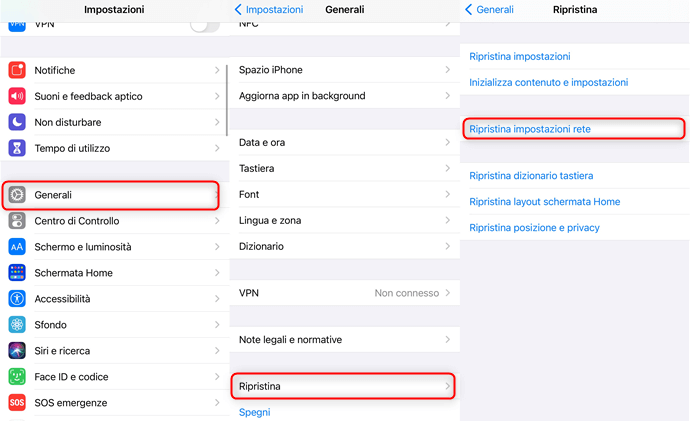Go back to Impostazioni
Screen dimensions: 690x421
(269, 10)
